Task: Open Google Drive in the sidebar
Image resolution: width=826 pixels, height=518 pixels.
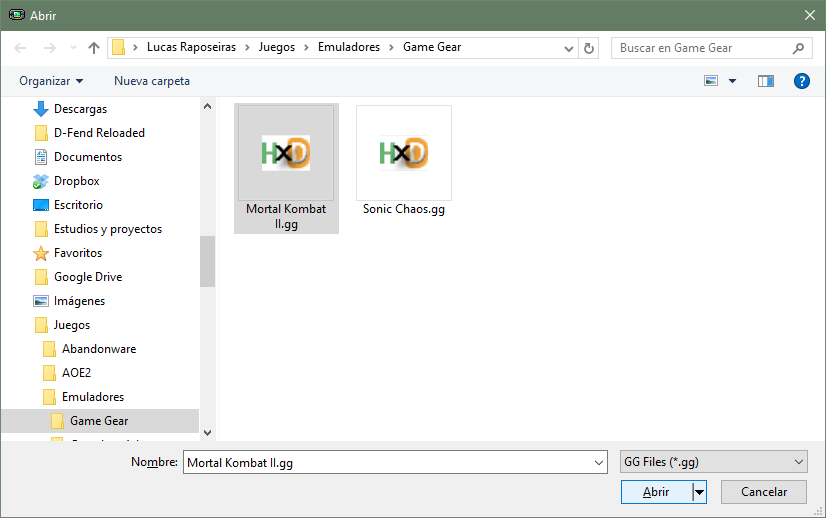Action: [x=88, y=277]
